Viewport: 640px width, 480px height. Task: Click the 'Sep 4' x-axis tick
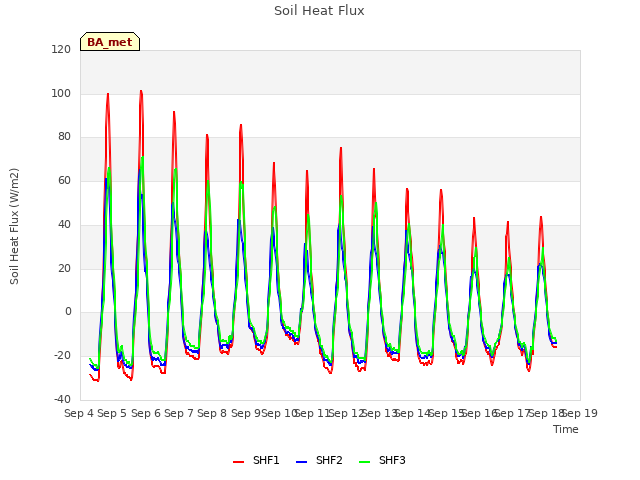(x=79, y=413)
